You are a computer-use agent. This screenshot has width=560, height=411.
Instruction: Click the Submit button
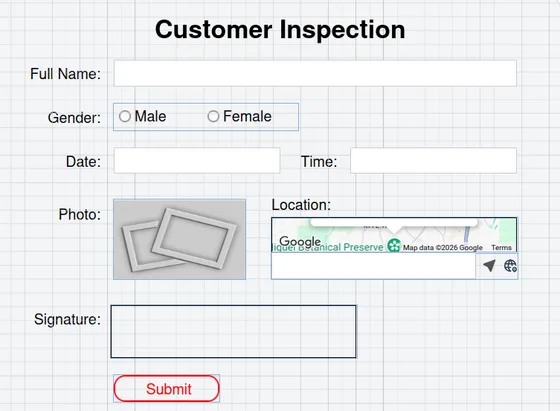[166, 389]
